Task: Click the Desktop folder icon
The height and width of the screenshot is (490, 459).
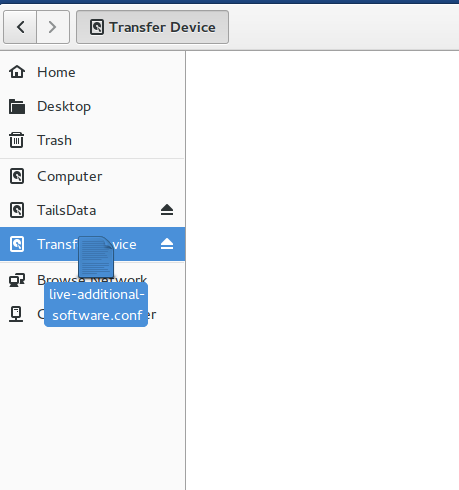Action: pyautogui.click(x=17, y=107)
